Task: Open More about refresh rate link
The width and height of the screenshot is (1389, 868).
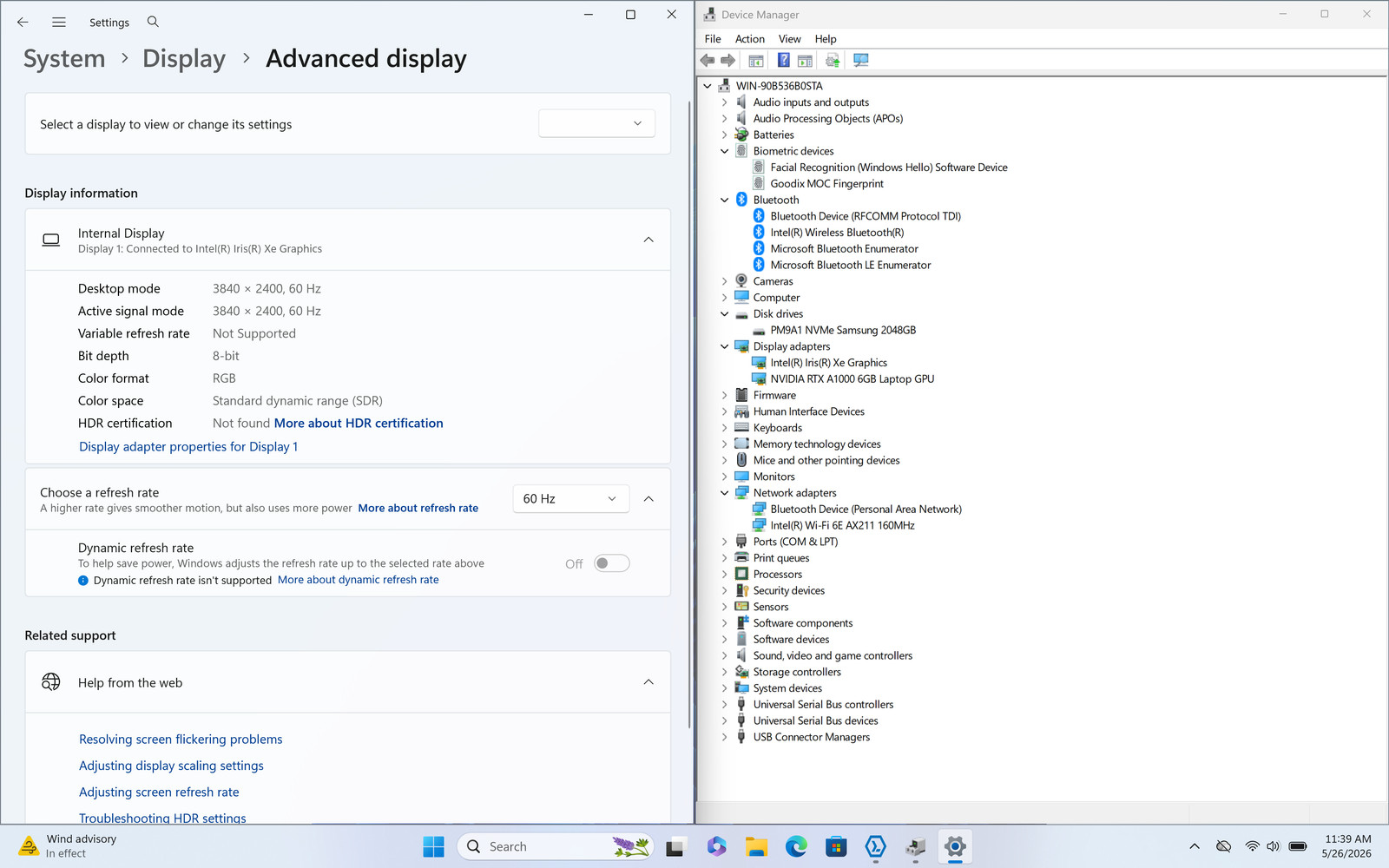Action: tap(418, 509)
